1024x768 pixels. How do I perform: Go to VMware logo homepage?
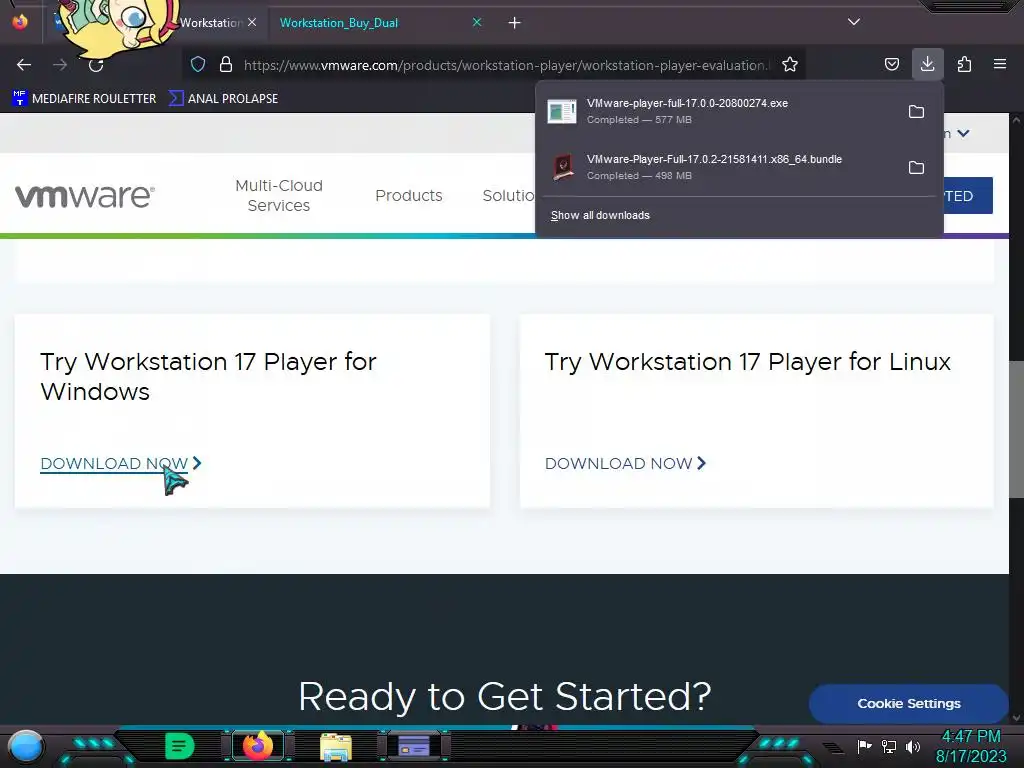tap(85, 196)
